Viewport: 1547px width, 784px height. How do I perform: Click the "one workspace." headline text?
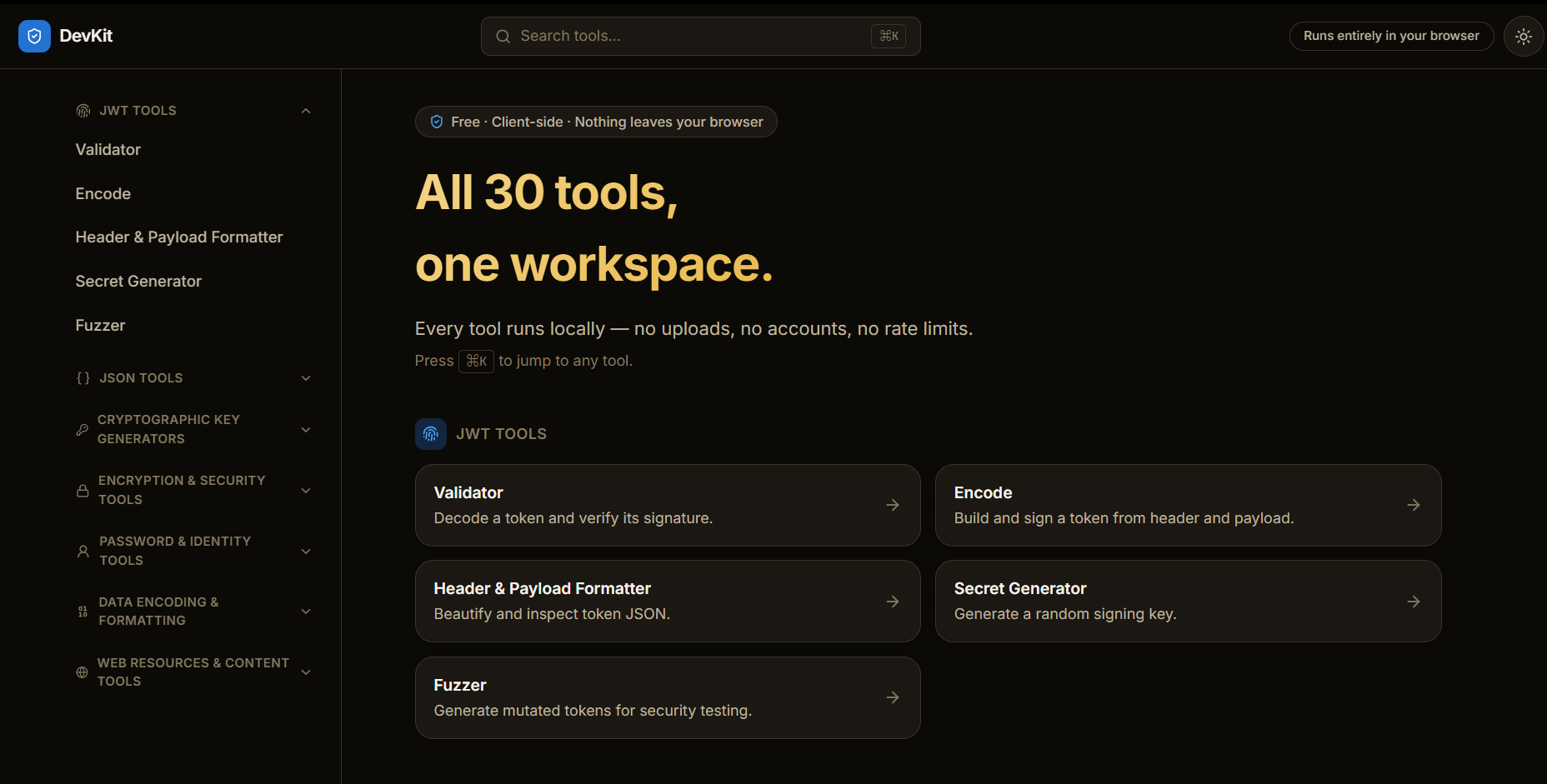click(594, 265)
